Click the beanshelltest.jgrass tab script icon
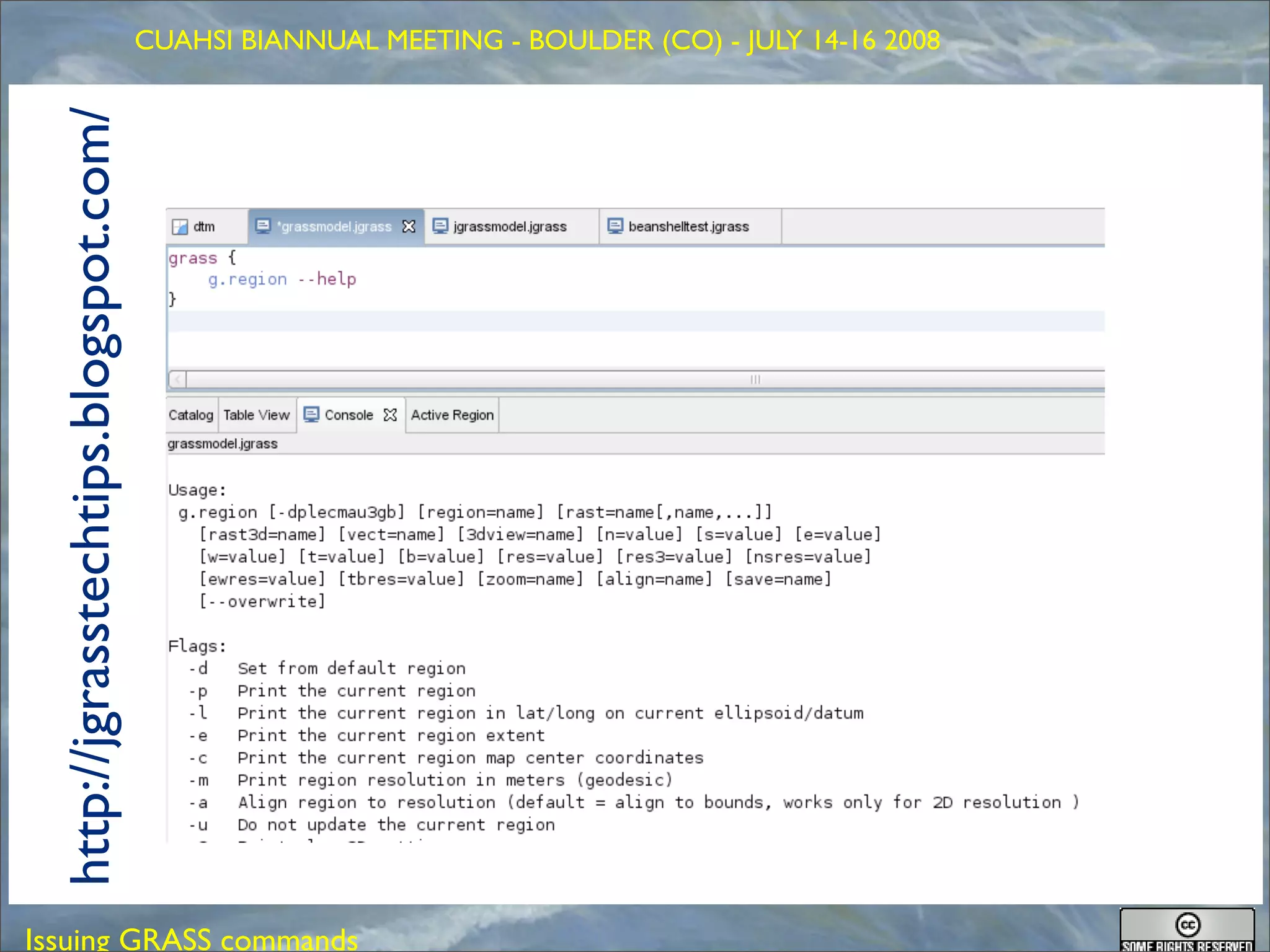This screenshot has height=952, width=1270. click(615, 226)
